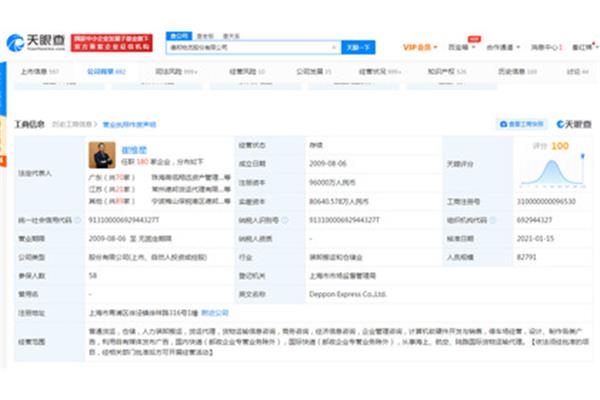Open the Tianyancha logo home link

point(36,43)
